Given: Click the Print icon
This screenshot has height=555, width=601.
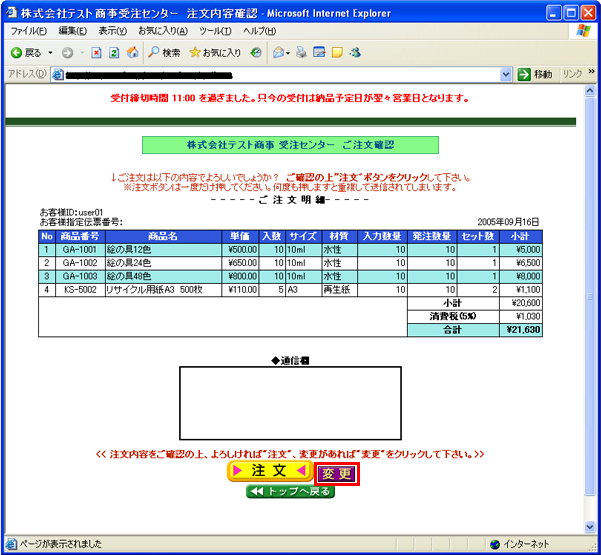Looking at the screenshot, I should coord(301,53).
